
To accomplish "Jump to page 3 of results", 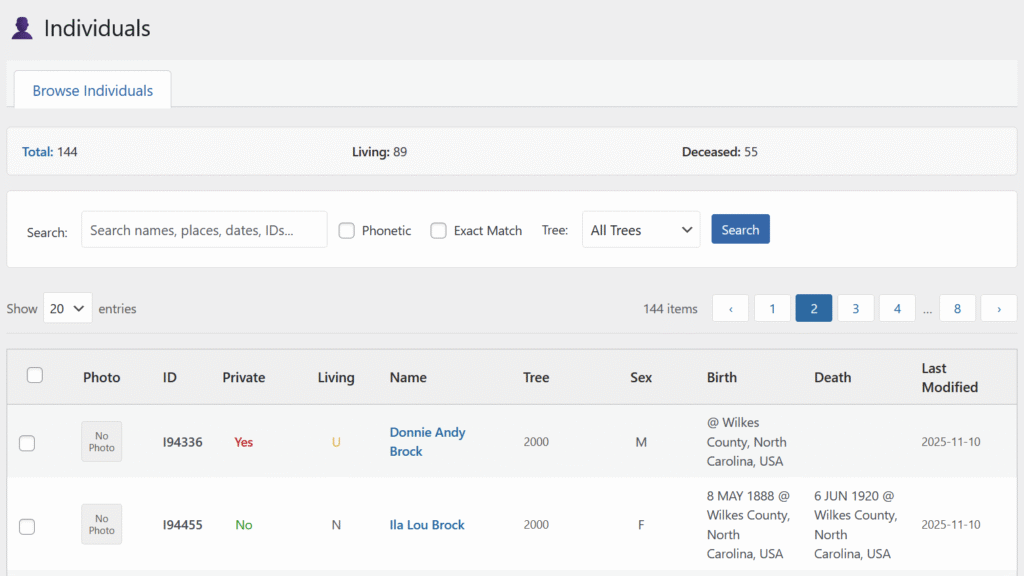I will (x=855, y=309).
